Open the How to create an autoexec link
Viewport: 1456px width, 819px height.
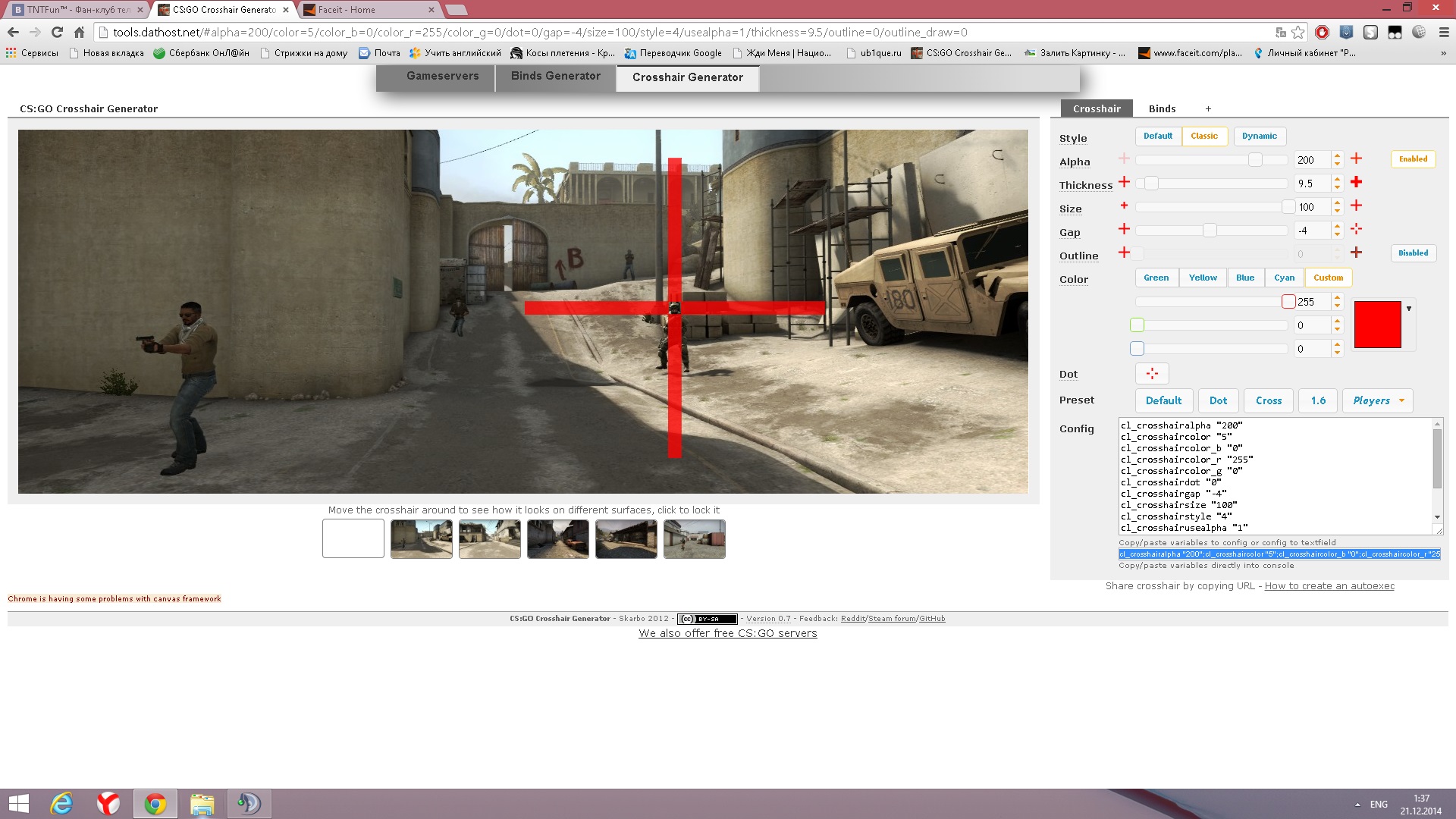tap(1329, 586)
